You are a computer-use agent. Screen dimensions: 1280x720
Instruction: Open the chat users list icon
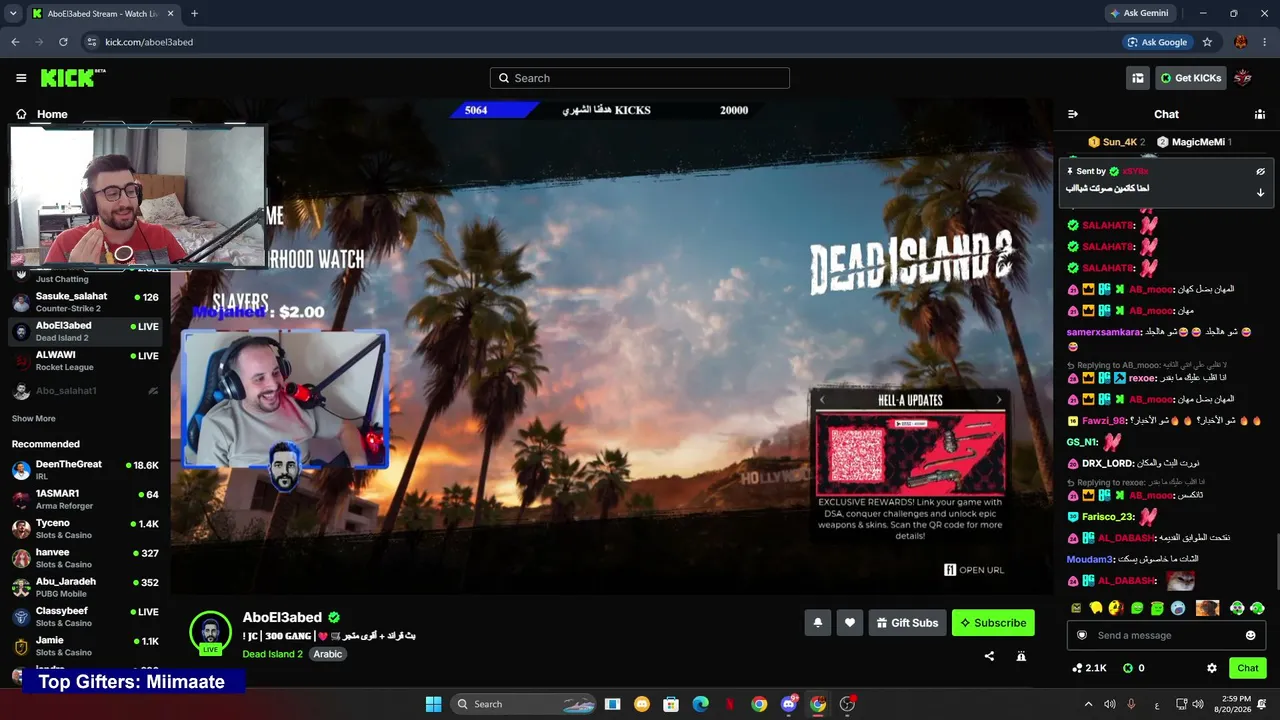[1260, 114]
